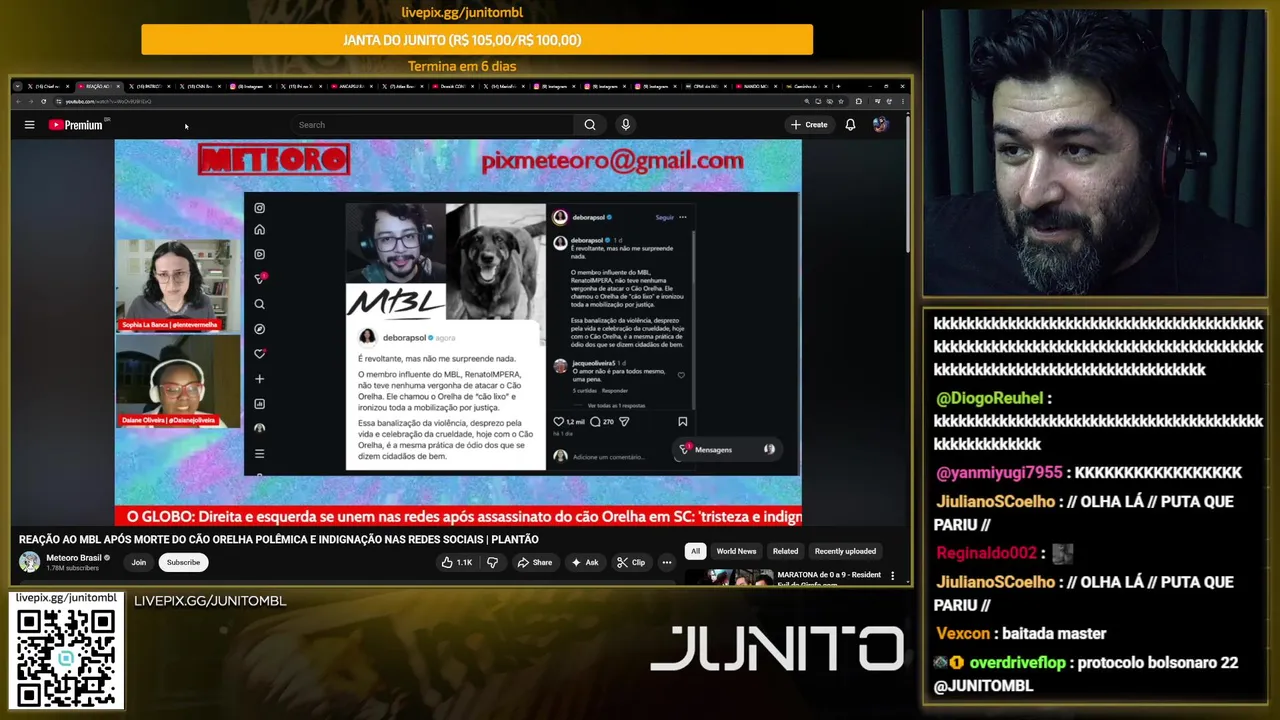
Task: Focus the YouTube Search input field
Action: (434, 125)
